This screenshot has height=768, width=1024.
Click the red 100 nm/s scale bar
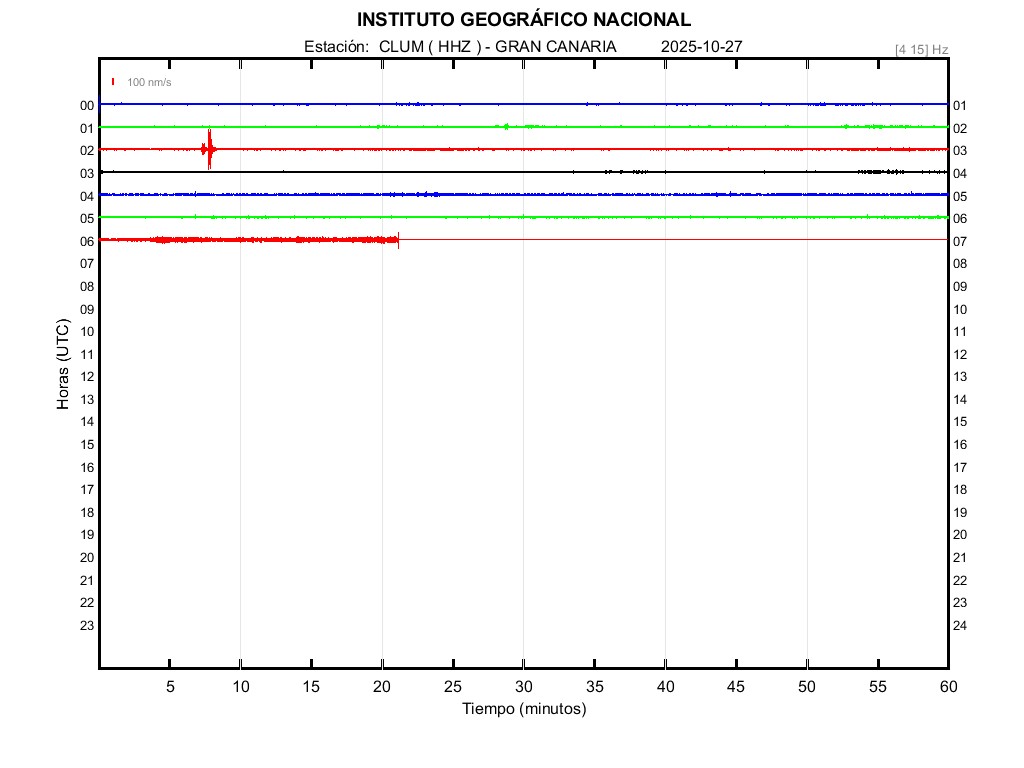click(113, 82)
